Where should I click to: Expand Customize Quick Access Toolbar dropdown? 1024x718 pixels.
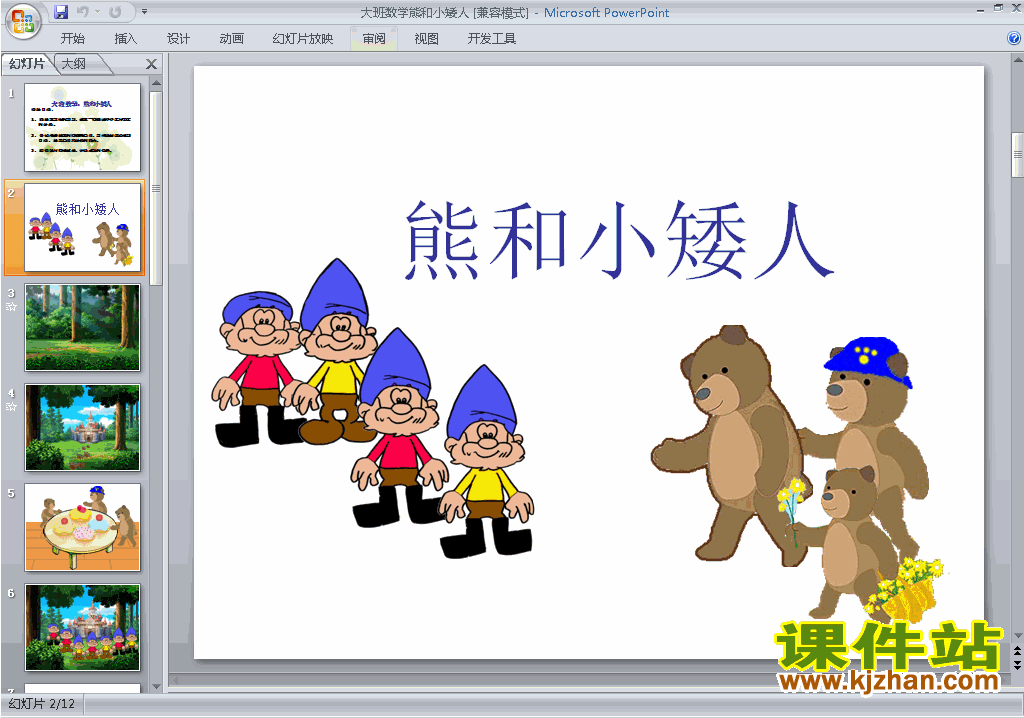pos(144,12)
